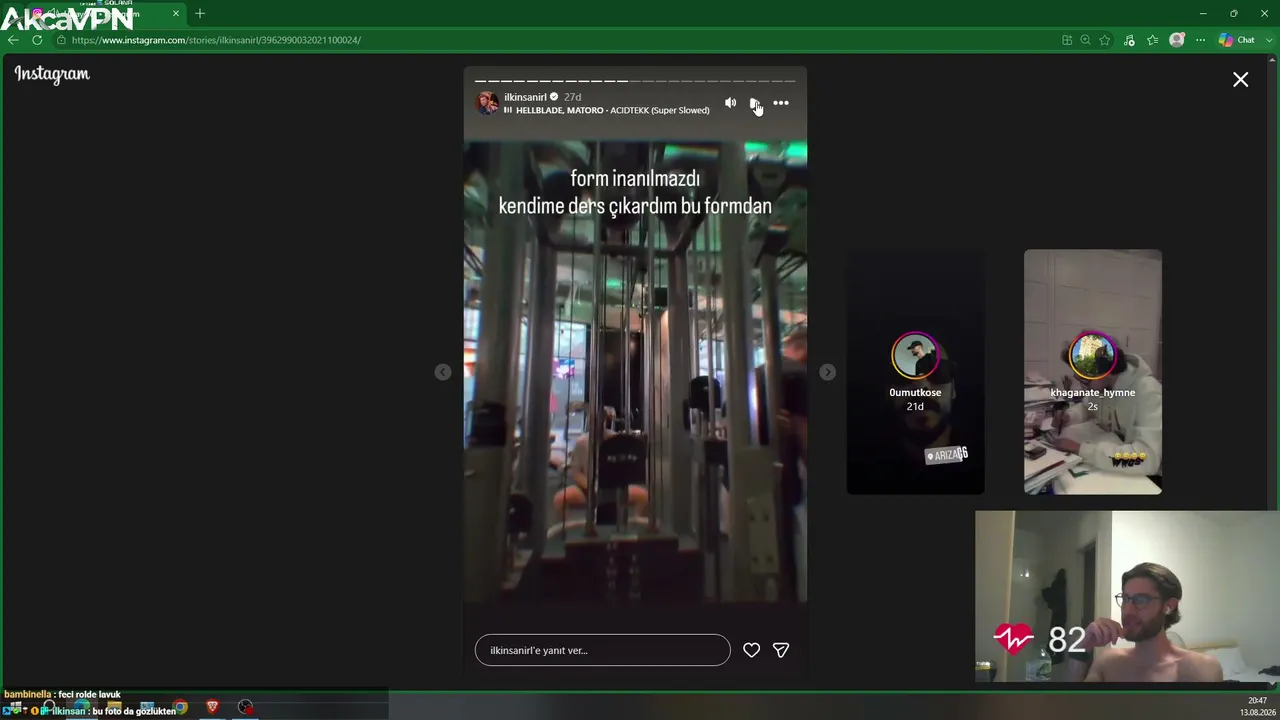Open the Brave browser icon in the taskbar
Screen dimensions: 1280x720
pos(212,708)
